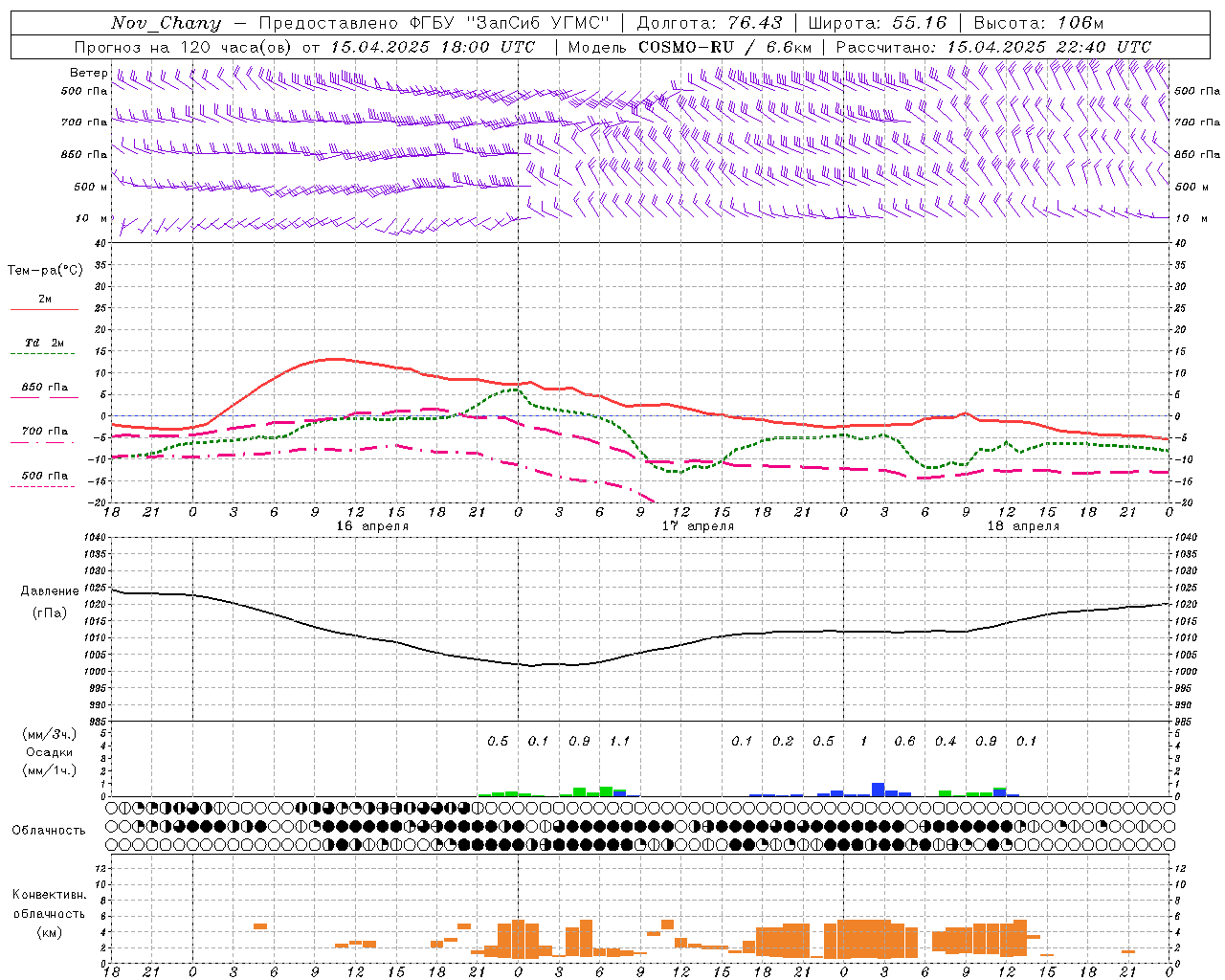This screenshot has width=1225, height=980.
Task: Click the 0.6 precipitation amount value
Action: pos(904,741)
